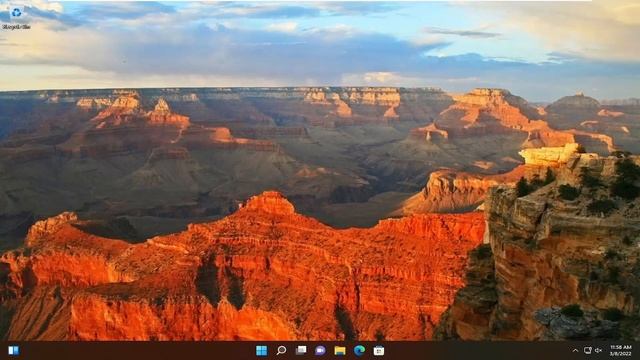Open the Windows Start menu
This screenshot has height=360, width=640.
(261, 350)
